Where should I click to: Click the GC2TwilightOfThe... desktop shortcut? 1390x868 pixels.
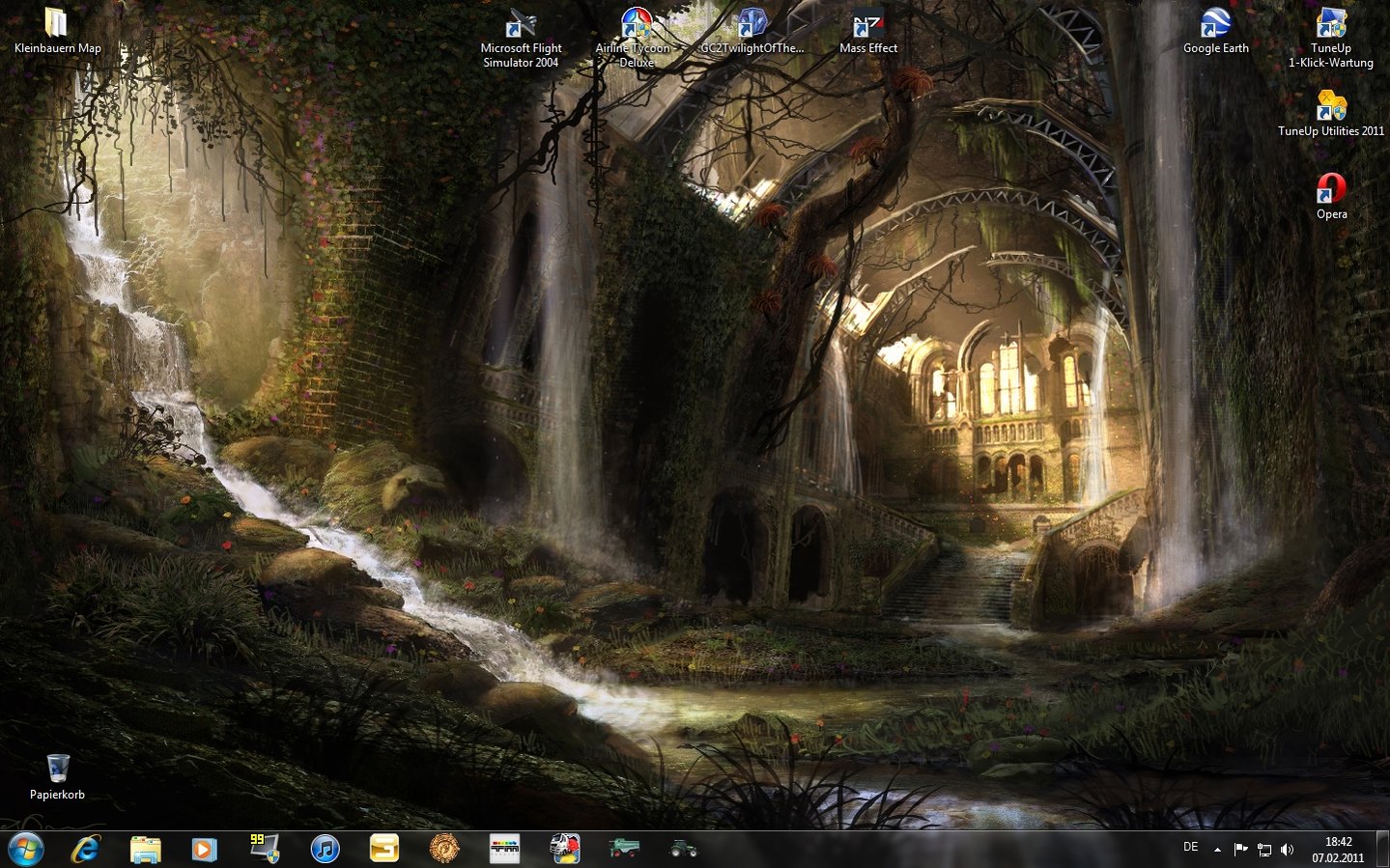click(x=752, y=23)
